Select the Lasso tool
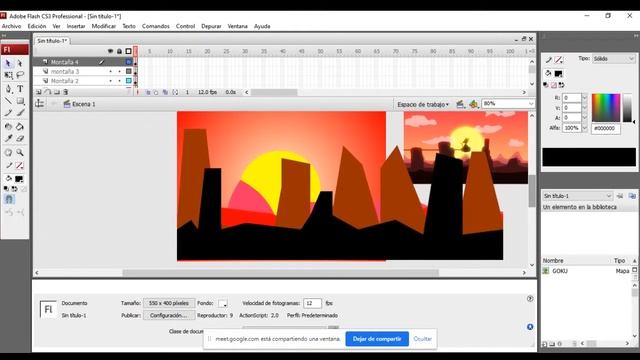This screenshot has height=360, width=640. [x=20, y=75]
